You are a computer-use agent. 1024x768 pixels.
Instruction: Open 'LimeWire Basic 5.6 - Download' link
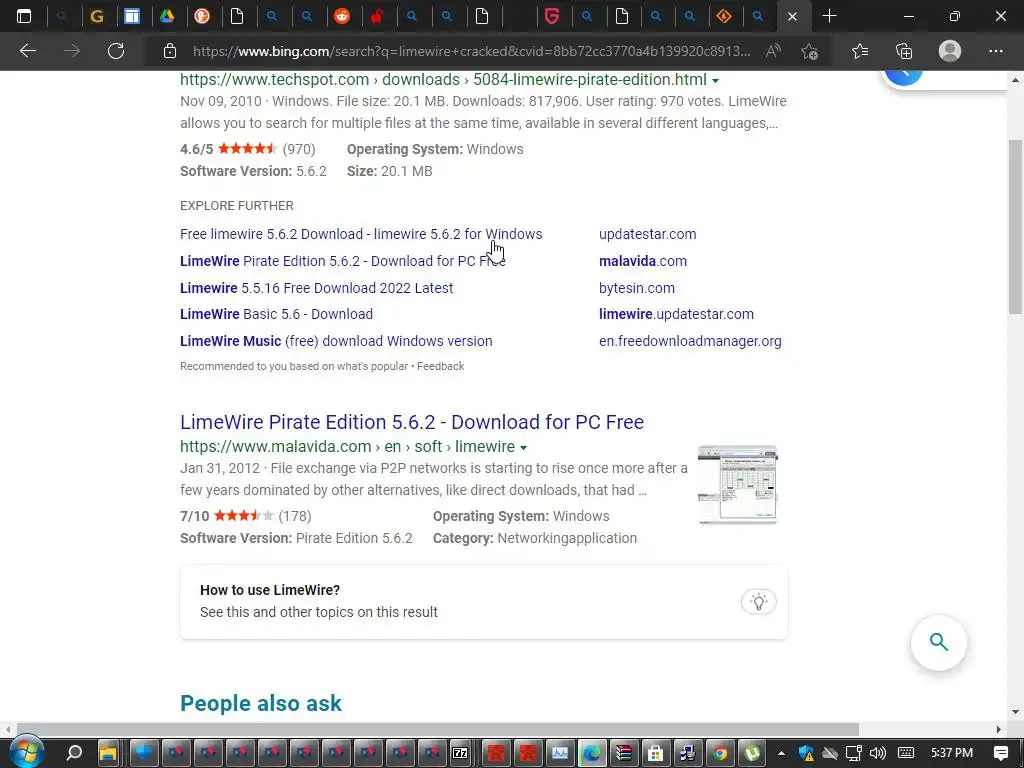pyautogui.click(x=276, y=314)
